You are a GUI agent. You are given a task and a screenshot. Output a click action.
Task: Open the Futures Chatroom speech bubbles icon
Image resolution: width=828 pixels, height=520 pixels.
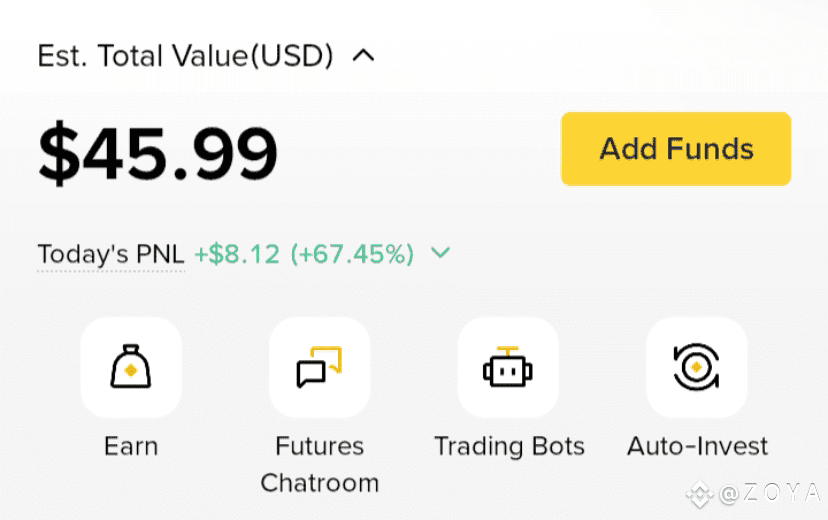pyautogui.click(x=319, y=367)
